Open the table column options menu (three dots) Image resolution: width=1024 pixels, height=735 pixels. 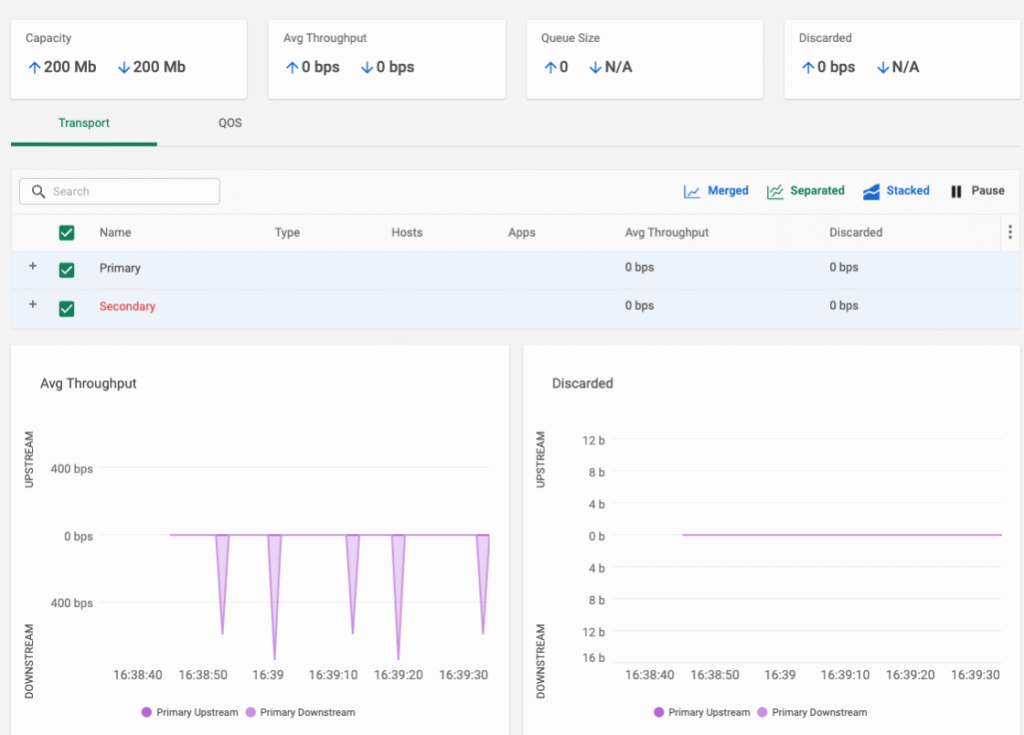click(1010, 231)
